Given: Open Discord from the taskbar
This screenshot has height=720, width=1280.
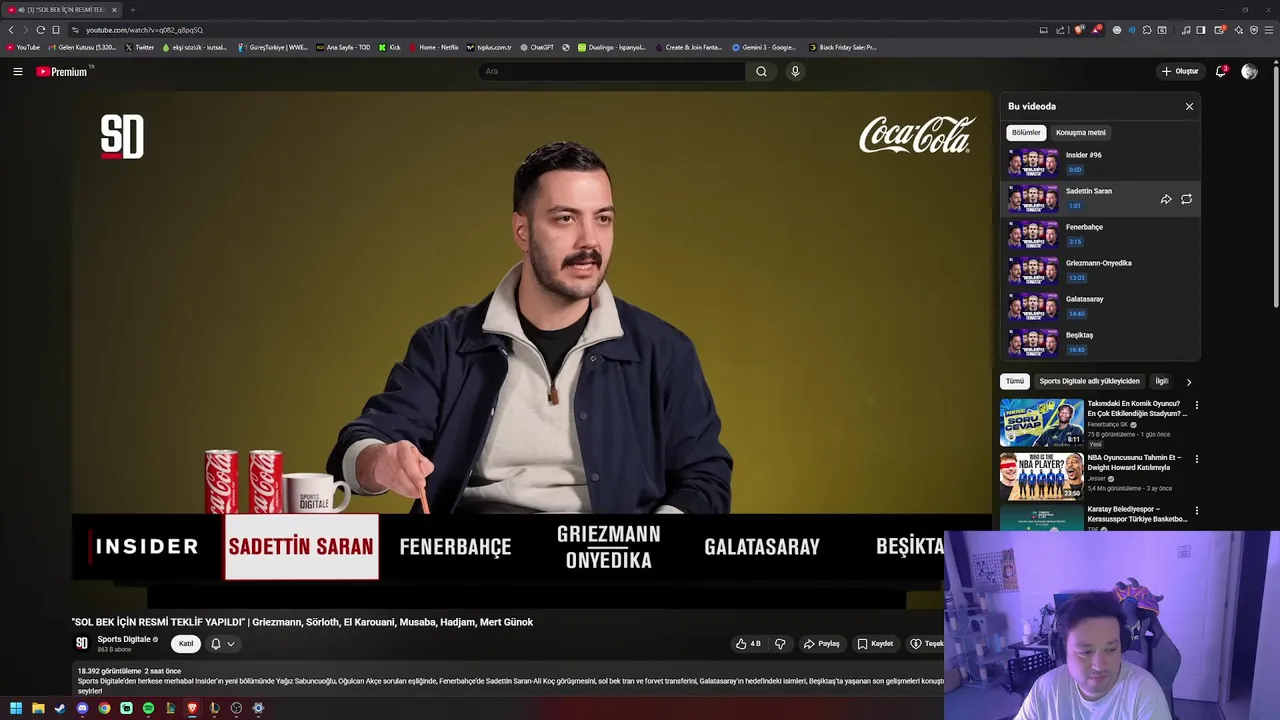Looking at the screenshot, I should click(82, 708).
